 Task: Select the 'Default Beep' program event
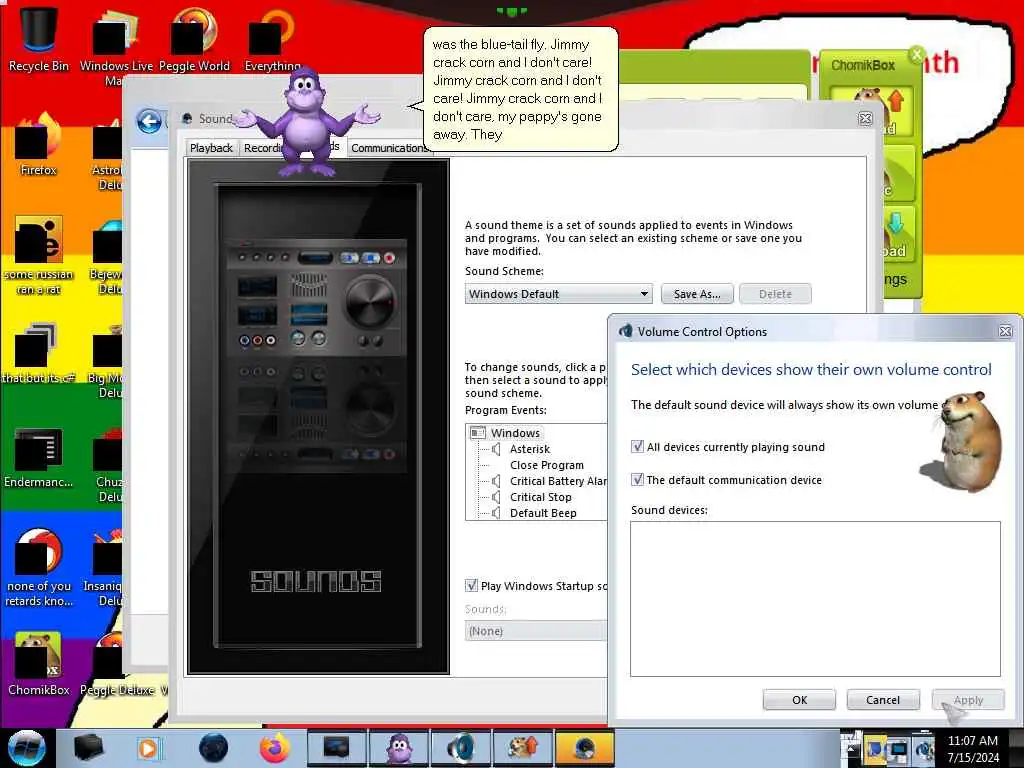pos(543,513)
